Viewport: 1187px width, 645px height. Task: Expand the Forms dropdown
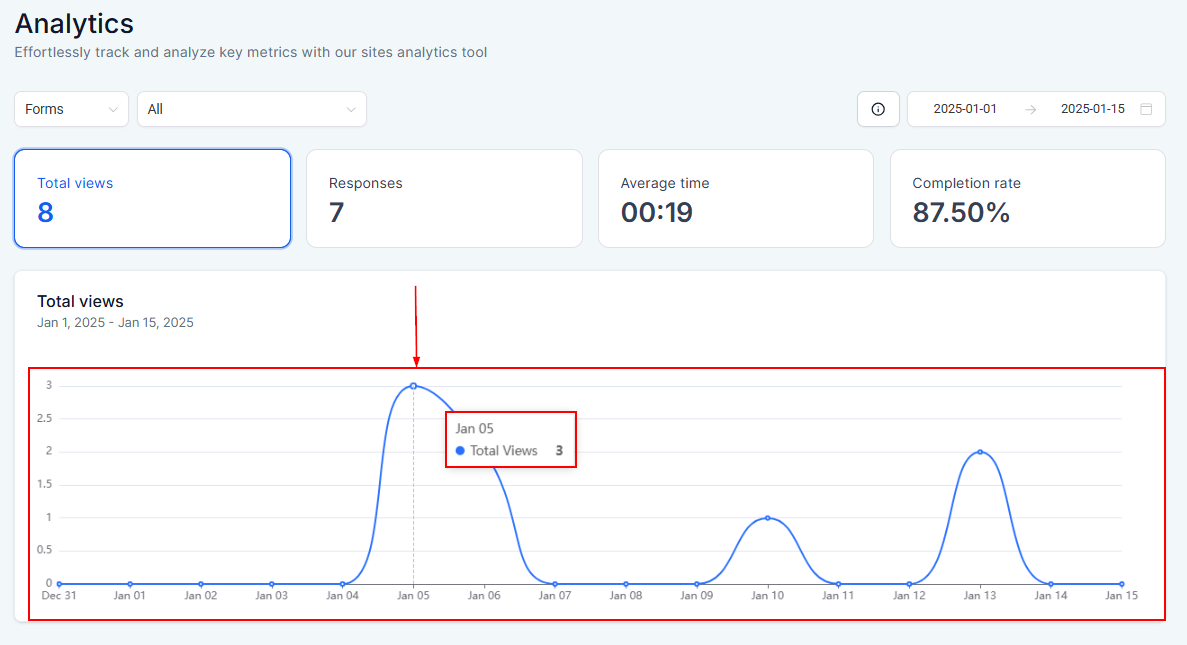coord(71,109)
